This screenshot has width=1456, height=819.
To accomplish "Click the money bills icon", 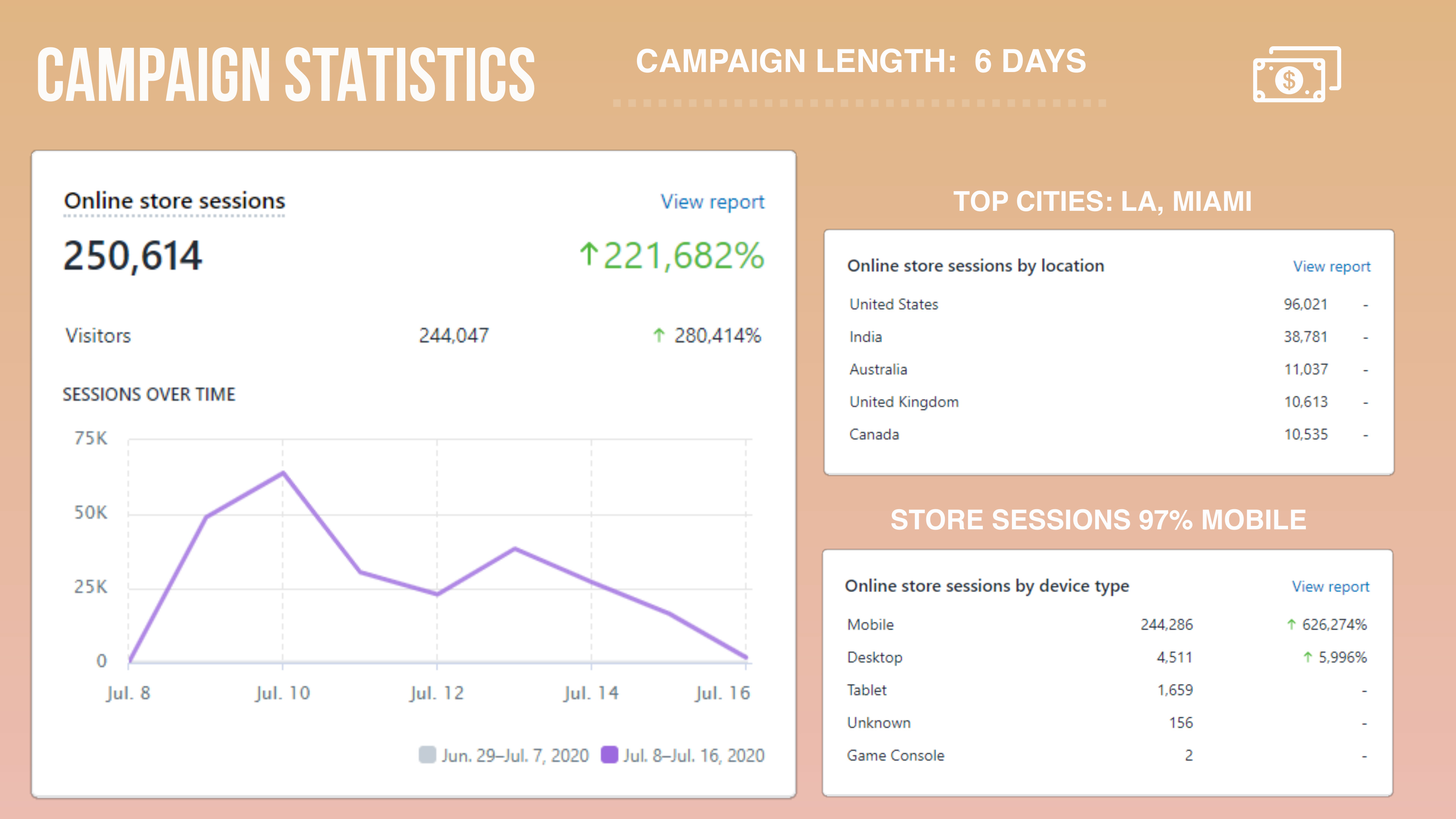I will point(1297,74).
